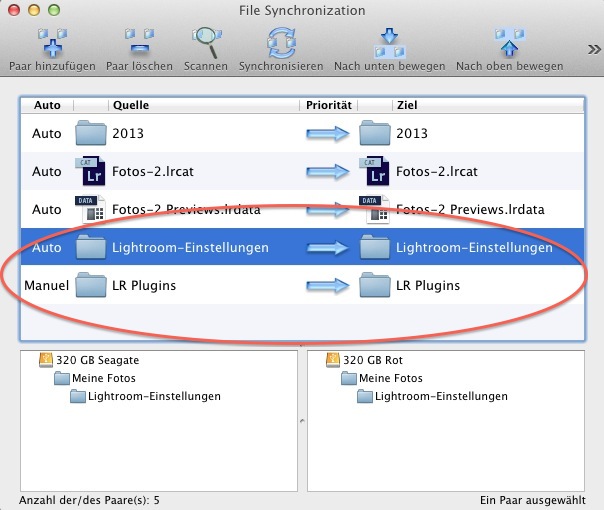Select 320 GB Seagate in the source tree
The width and height of the screenshot is (604, 510).
coord(97,360)
